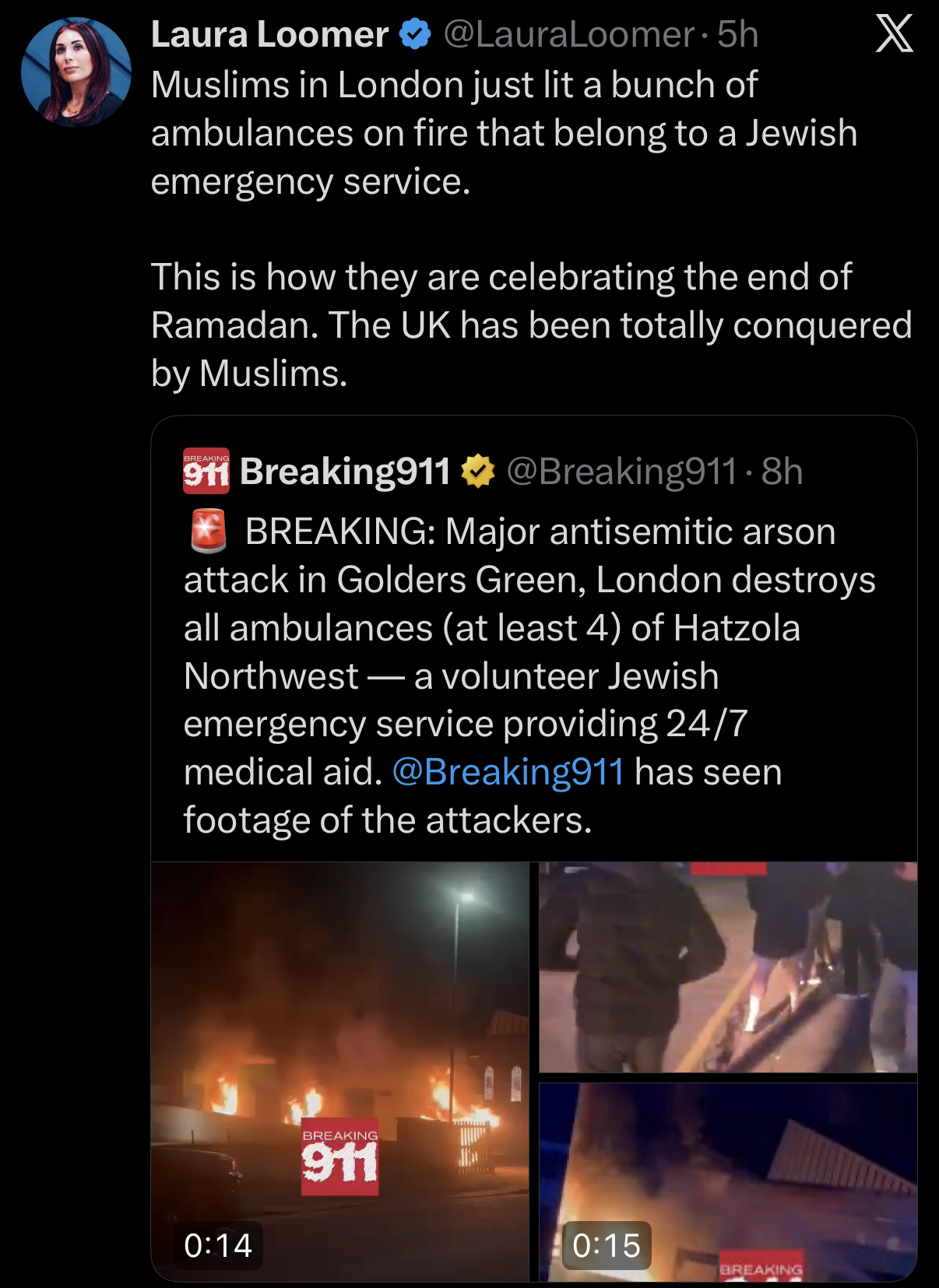Open the @Breaking911 mention link
The height and width of the screenshot is (1288, 939).
point(508,772)
